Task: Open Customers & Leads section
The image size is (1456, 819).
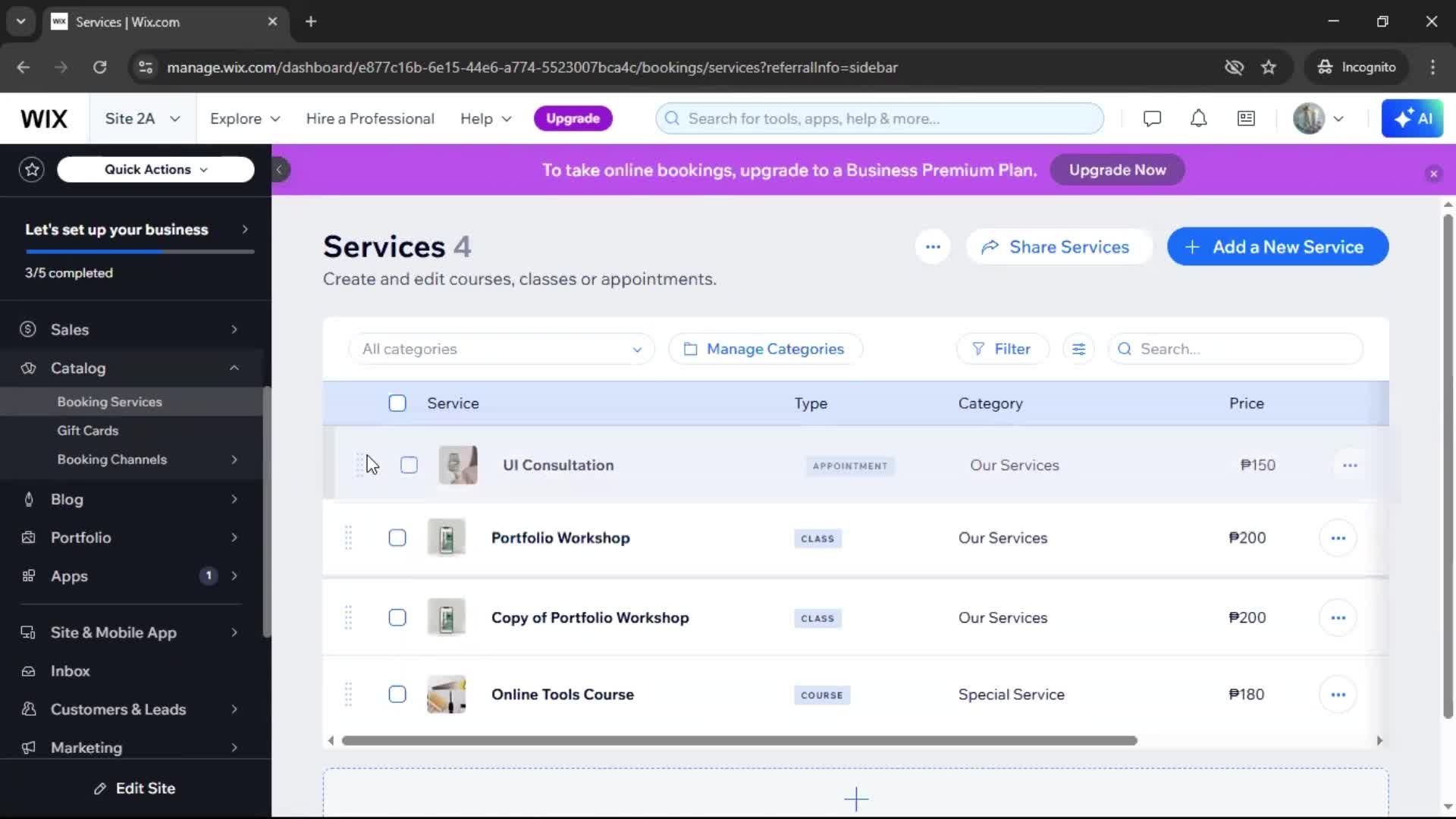Action: 133,710
